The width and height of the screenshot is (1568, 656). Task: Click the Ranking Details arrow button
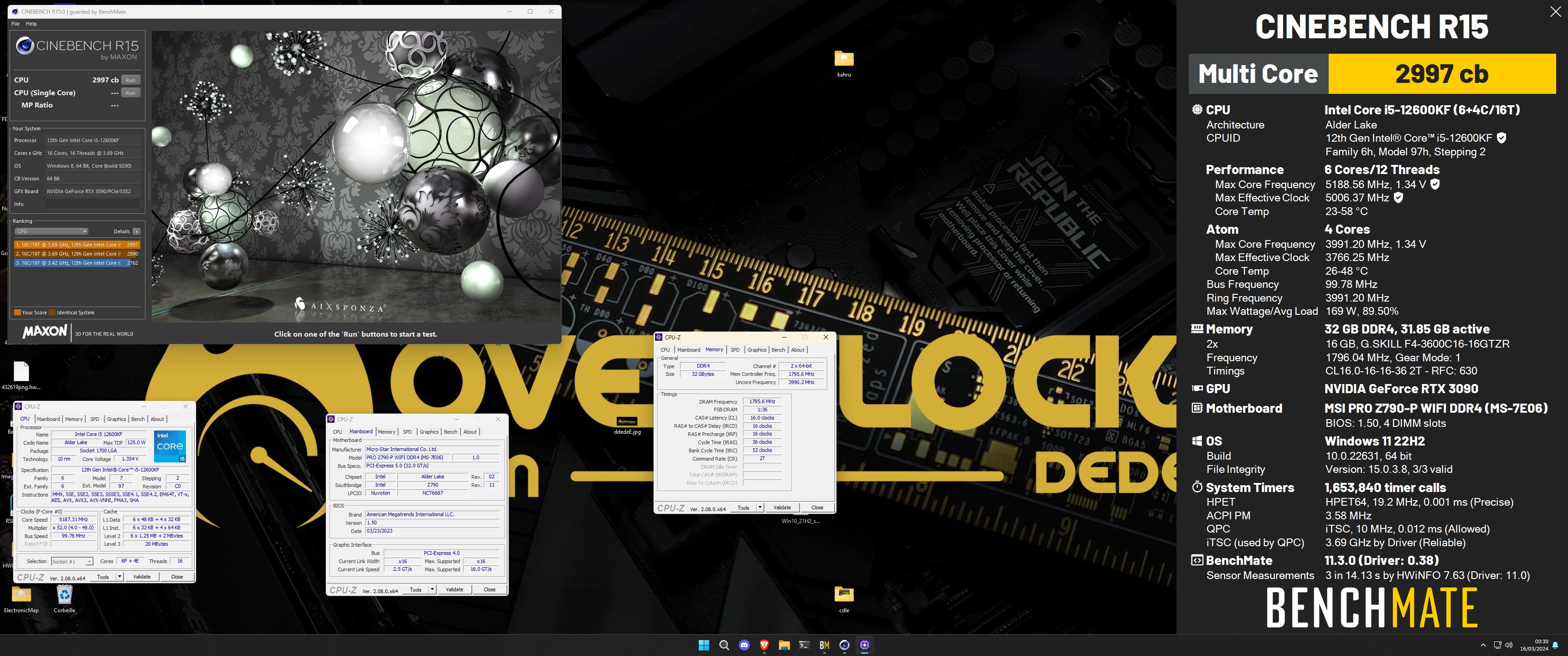[137, 231]
